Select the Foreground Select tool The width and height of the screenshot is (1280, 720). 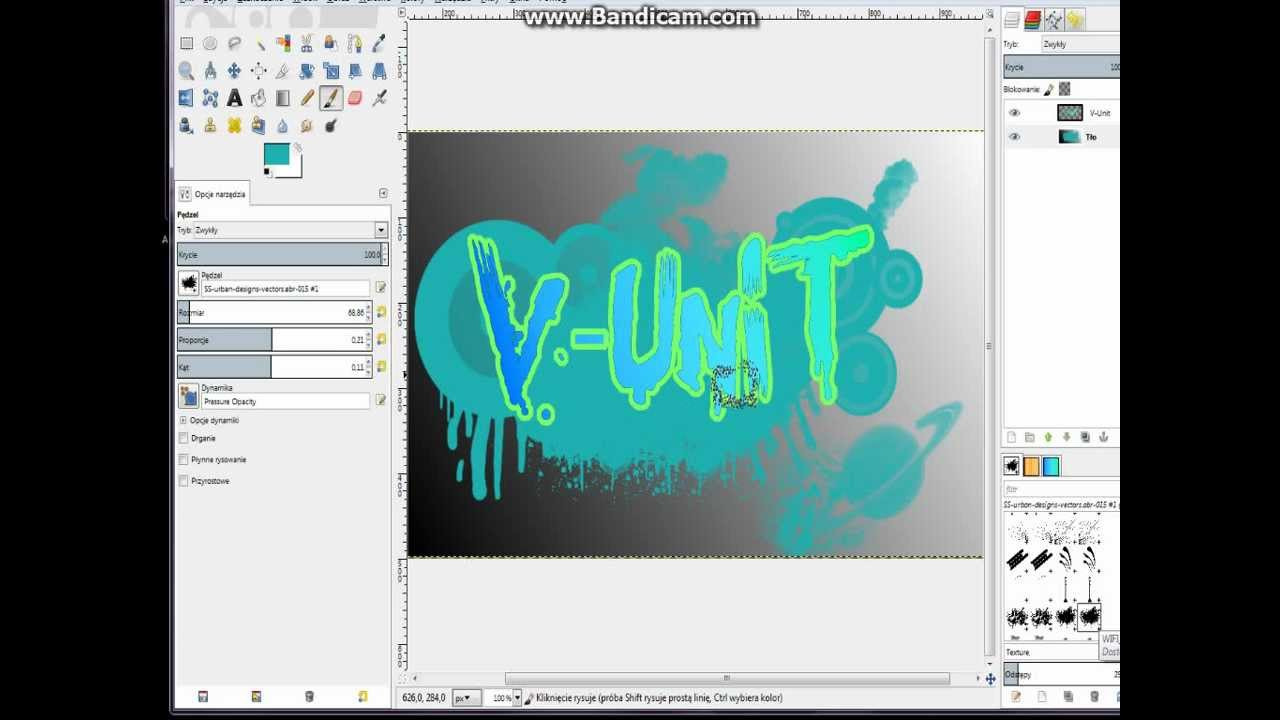click(x=331, y=43)
